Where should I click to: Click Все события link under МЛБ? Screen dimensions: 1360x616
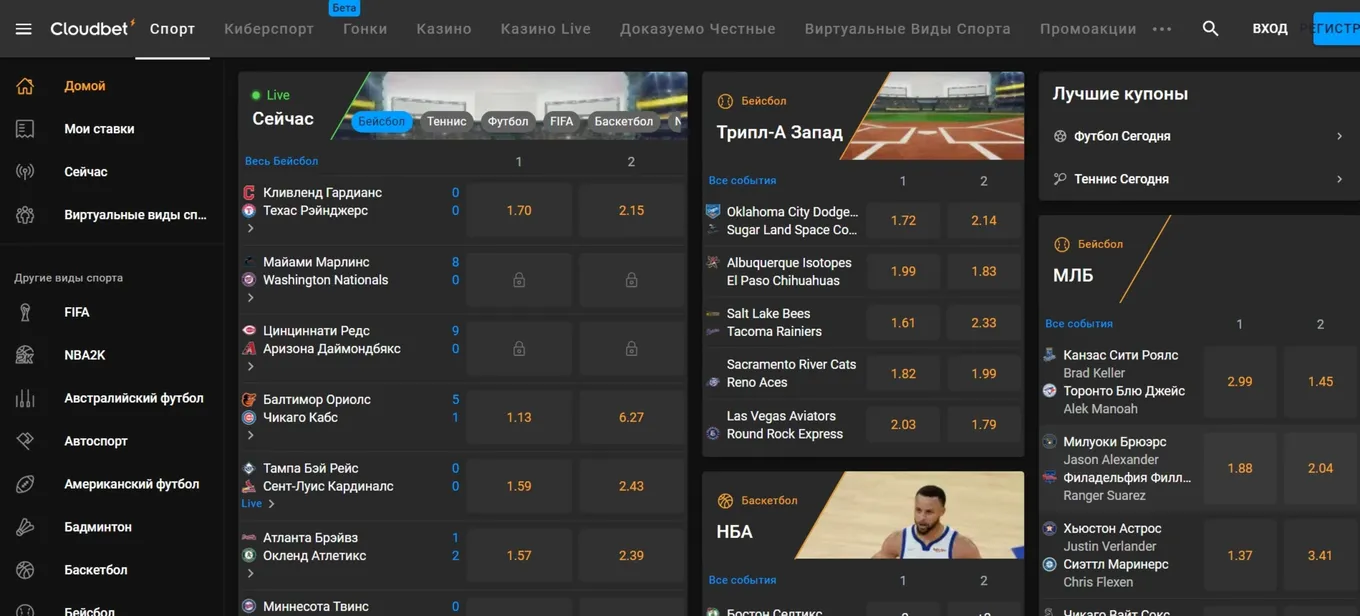(x=1079, y=324)
